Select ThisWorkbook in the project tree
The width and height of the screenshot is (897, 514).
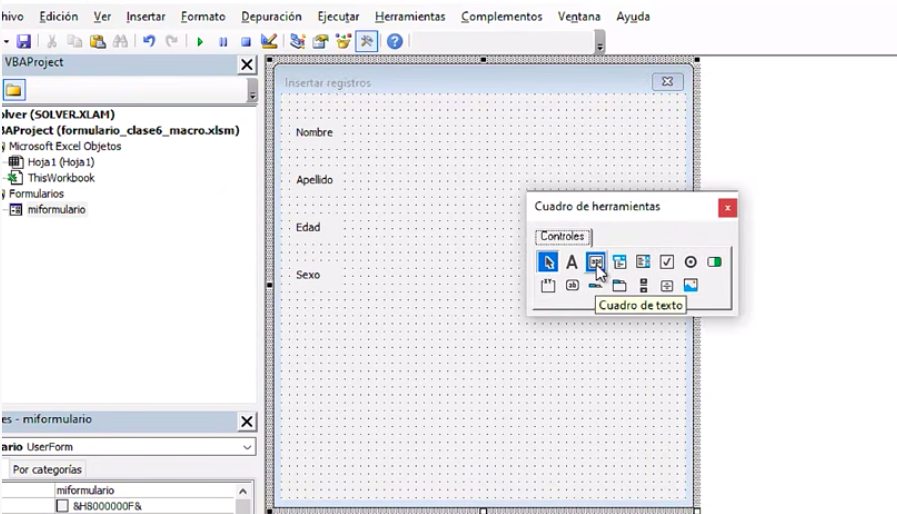click(x=61, y=178)
